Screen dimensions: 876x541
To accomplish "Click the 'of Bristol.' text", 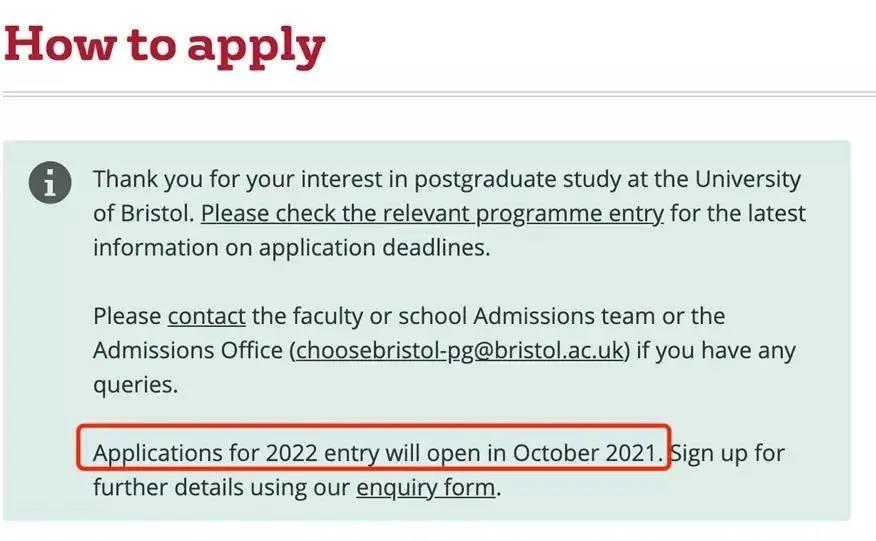I will [x=143, y=214].
